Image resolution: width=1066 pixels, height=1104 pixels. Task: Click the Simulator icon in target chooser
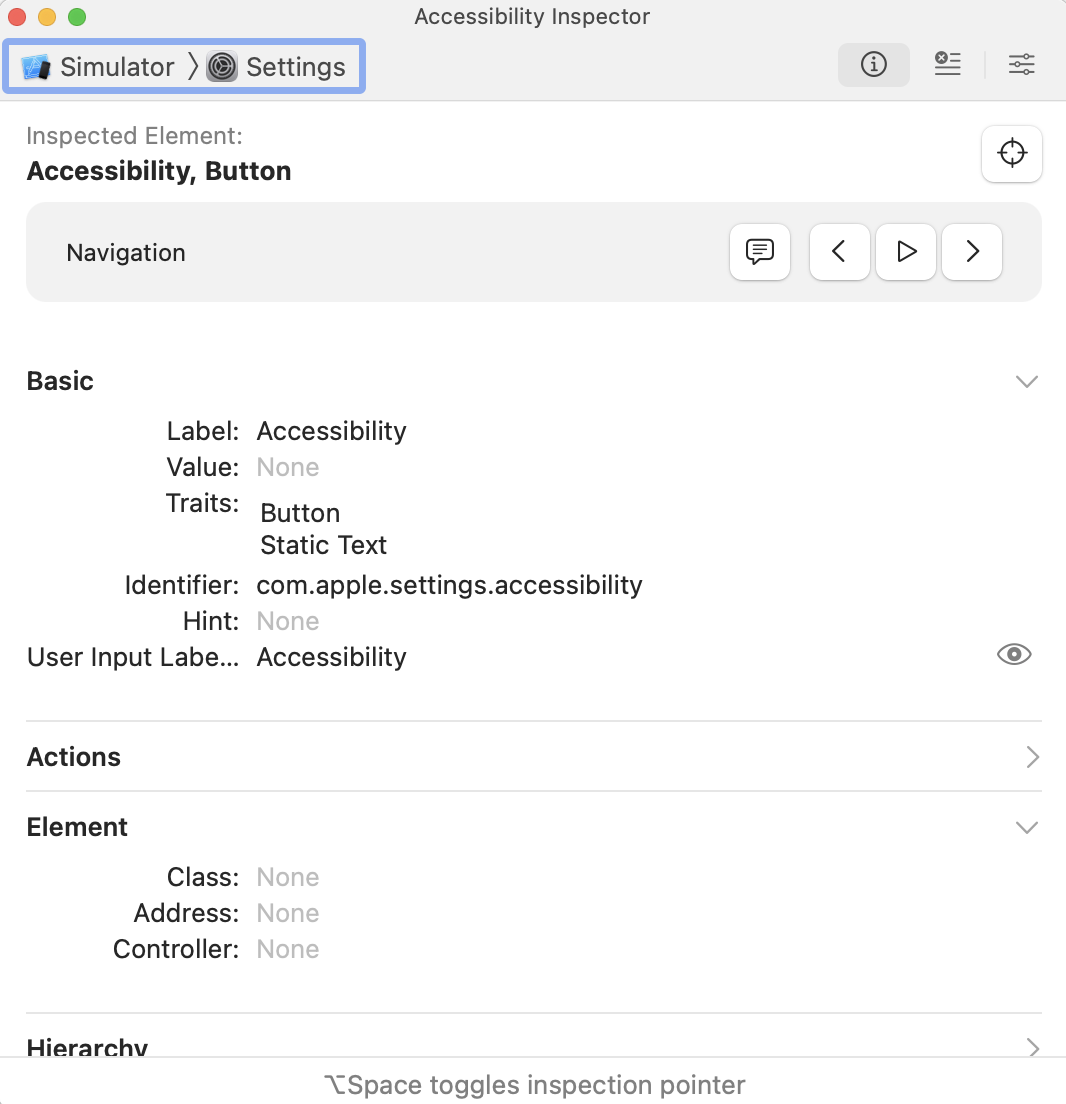(35, 66)
